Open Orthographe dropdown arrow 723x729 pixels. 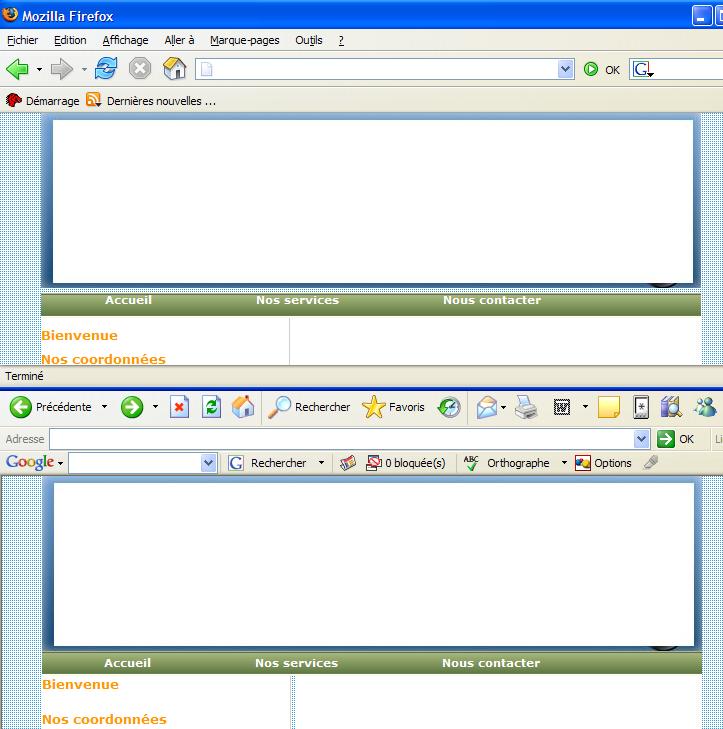click(564, 463)
